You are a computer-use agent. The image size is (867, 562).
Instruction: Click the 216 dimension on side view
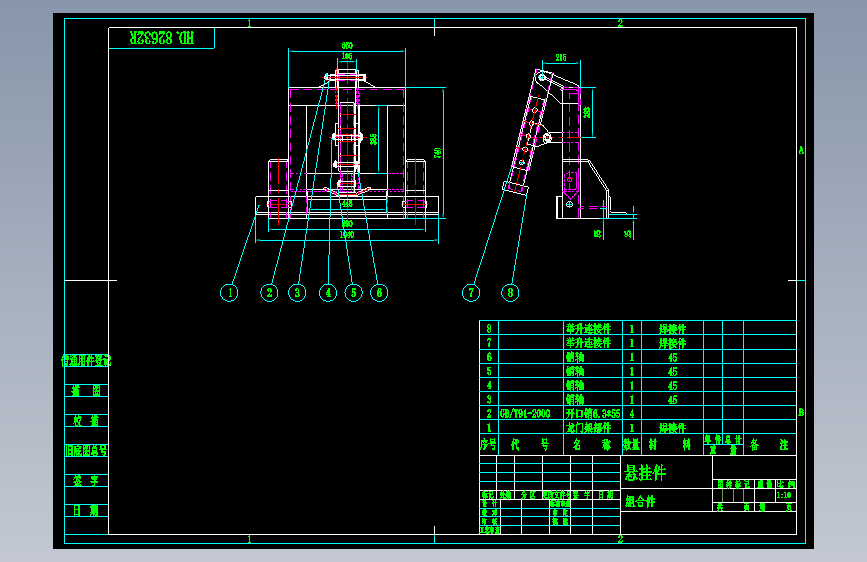[561, 58]
